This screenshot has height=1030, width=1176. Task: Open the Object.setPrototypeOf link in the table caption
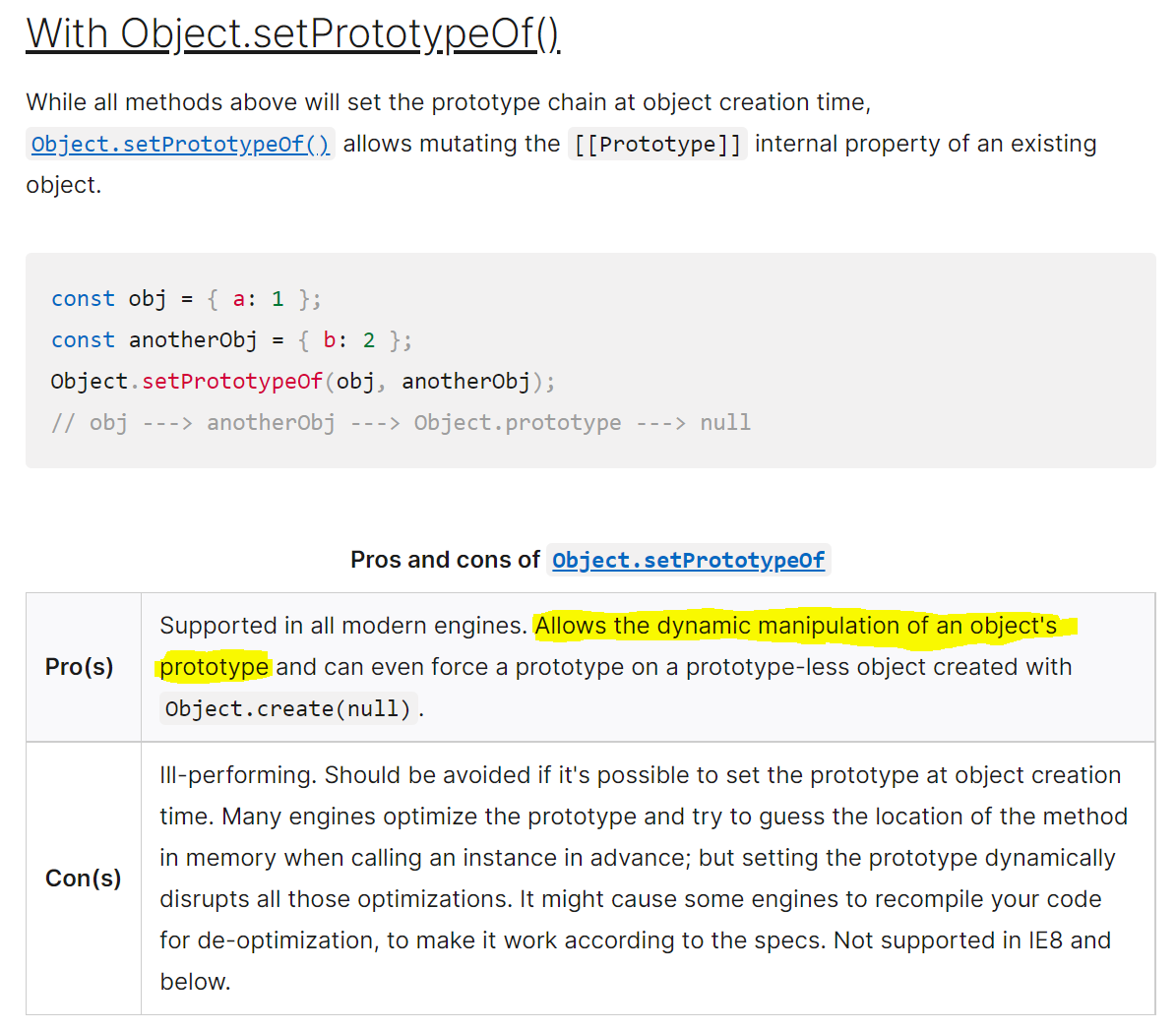pos(689,560)
